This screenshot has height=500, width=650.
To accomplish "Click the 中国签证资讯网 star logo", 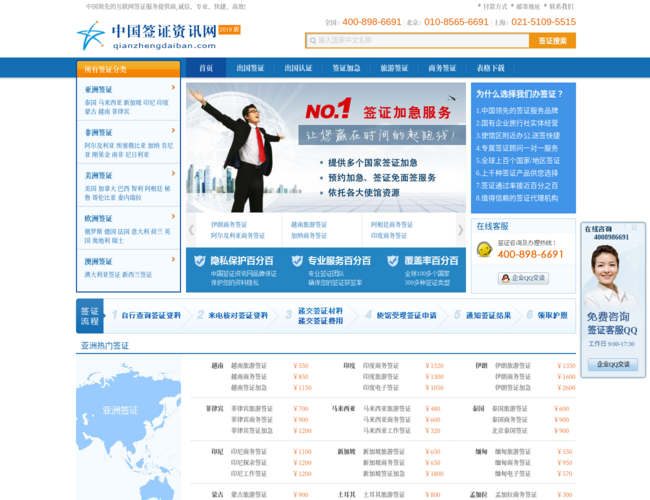I will coord(91,37).
